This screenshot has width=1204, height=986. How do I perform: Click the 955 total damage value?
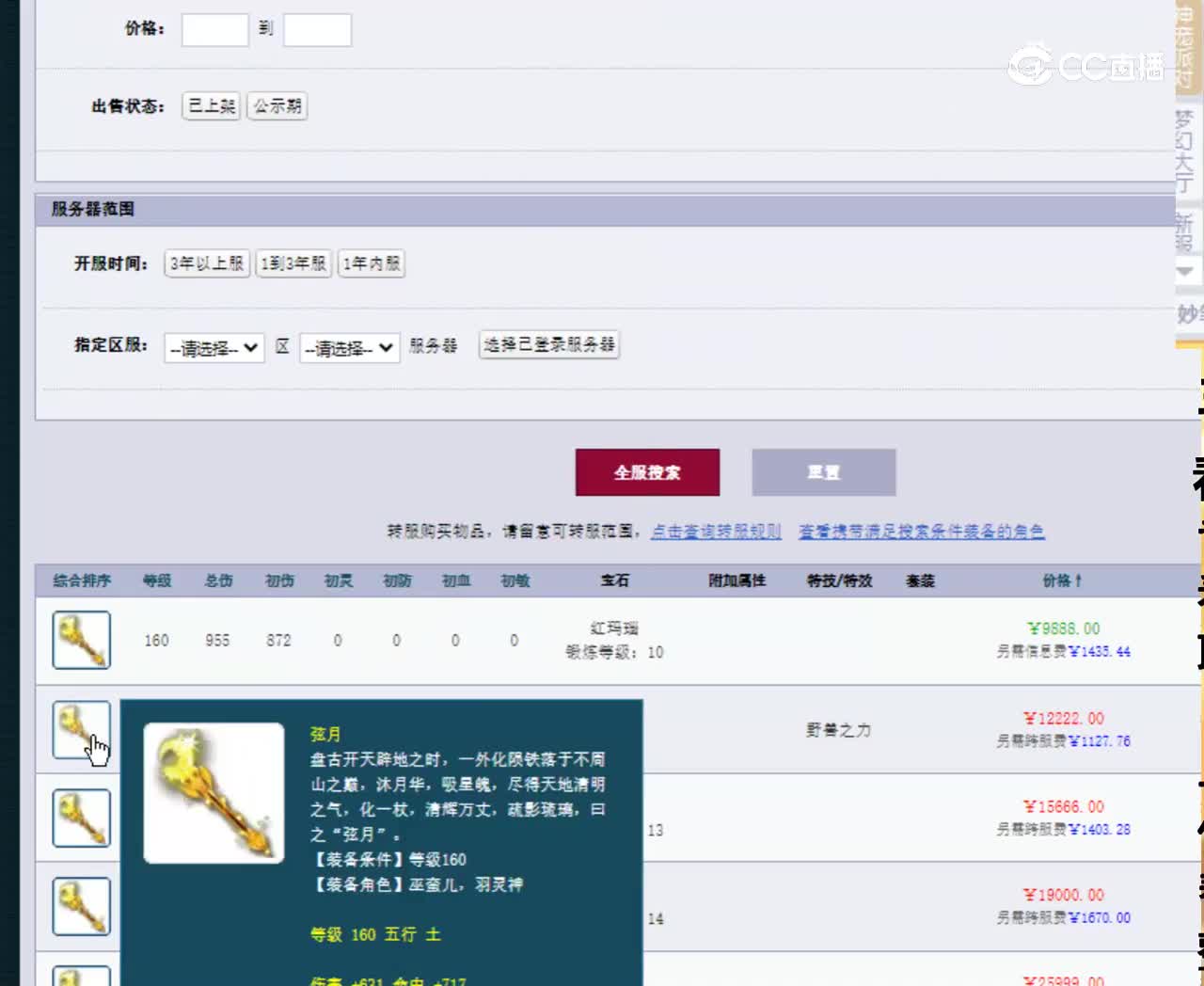(217, 640)
